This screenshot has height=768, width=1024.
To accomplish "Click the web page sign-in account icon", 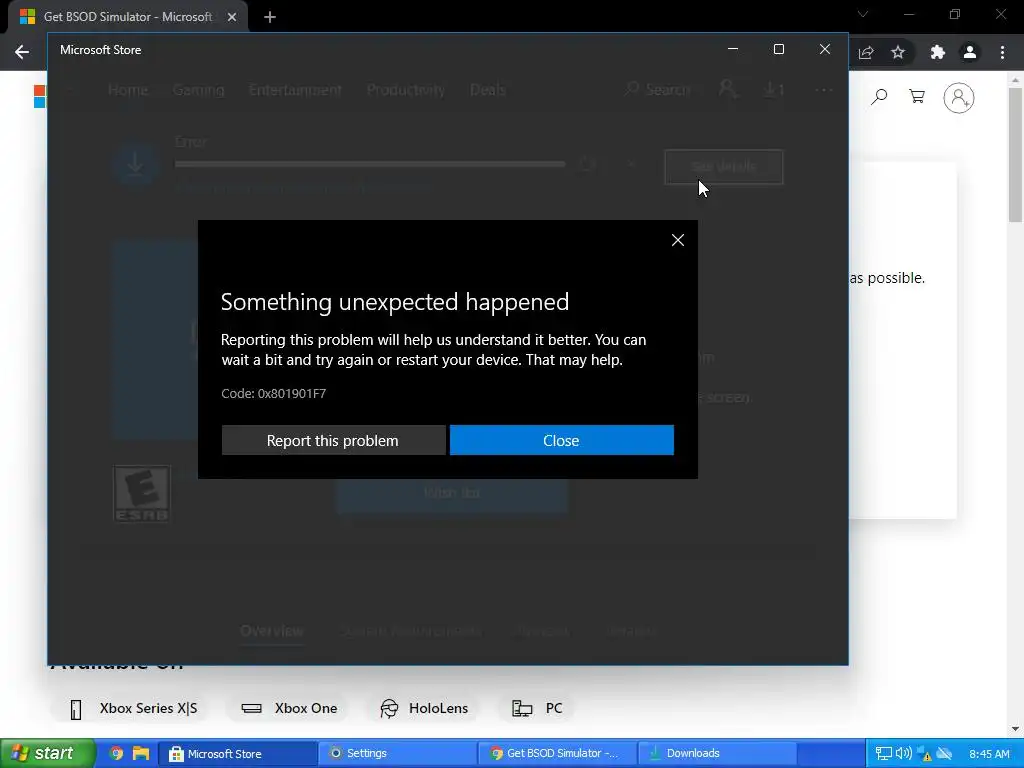I will 959,98.
